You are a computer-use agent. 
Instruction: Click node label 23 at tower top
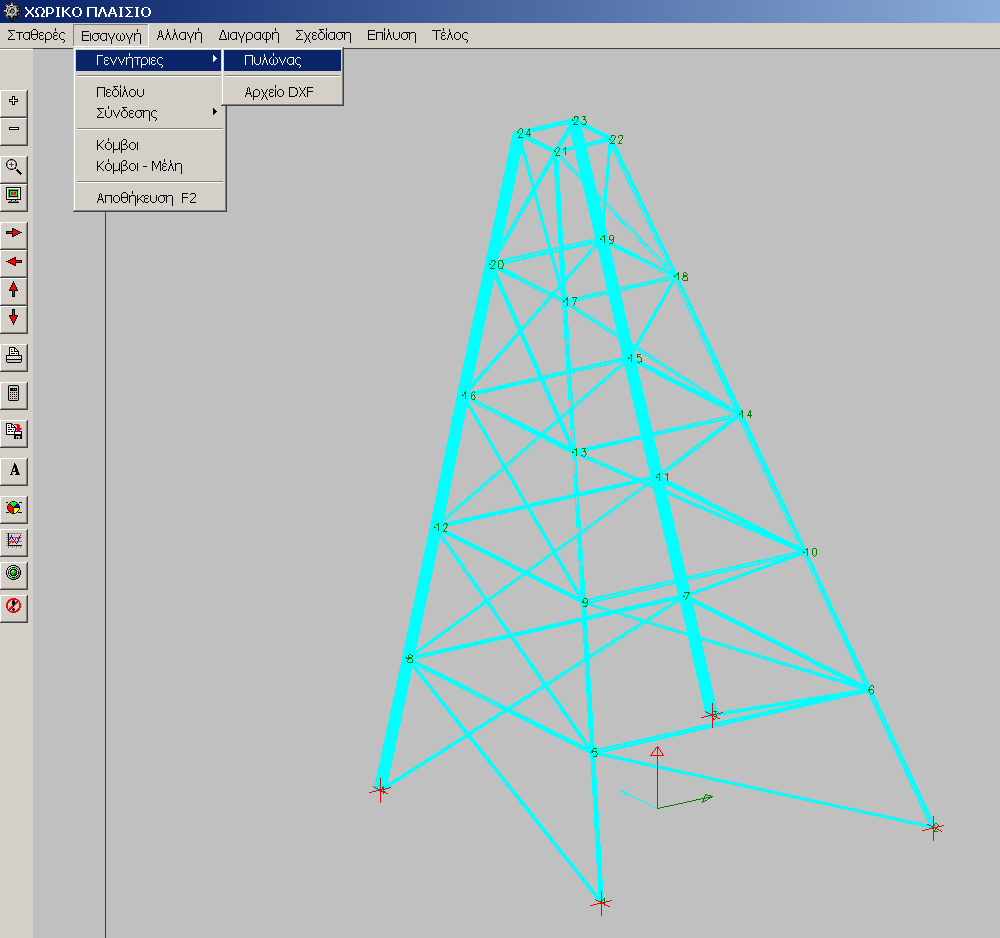click(x=580, y=121)
